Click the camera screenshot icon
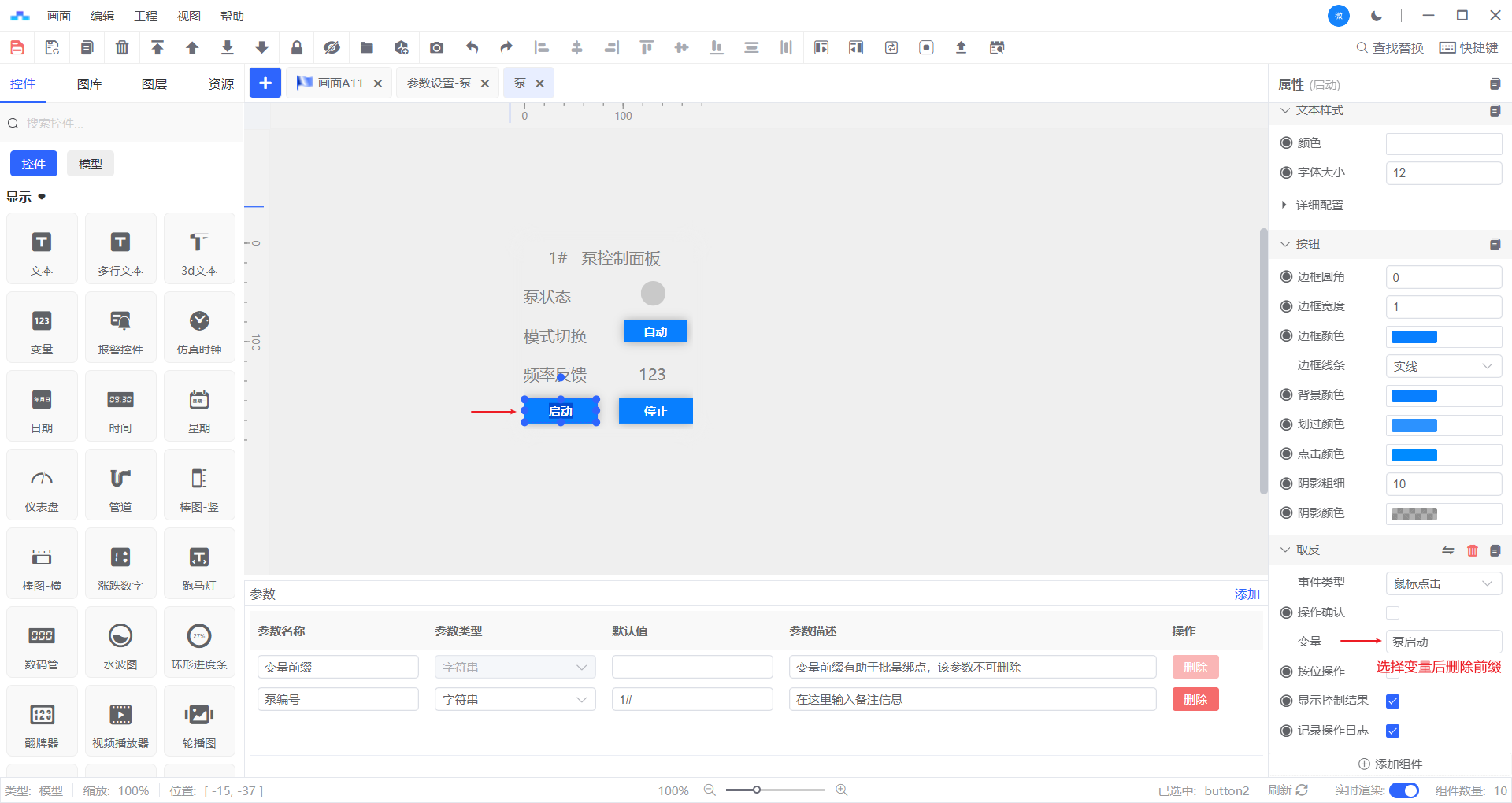This screenshot has height=803, width=1512. pos(436,47)
